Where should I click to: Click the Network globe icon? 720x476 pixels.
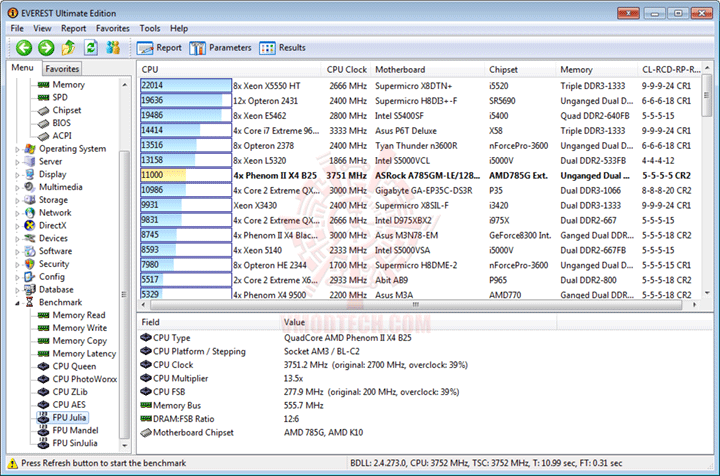coord(30,213)
